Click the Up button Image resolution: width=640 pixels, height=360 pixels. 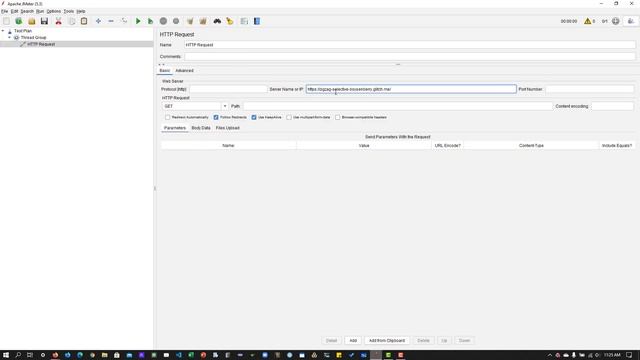click(x=444, y=340)
